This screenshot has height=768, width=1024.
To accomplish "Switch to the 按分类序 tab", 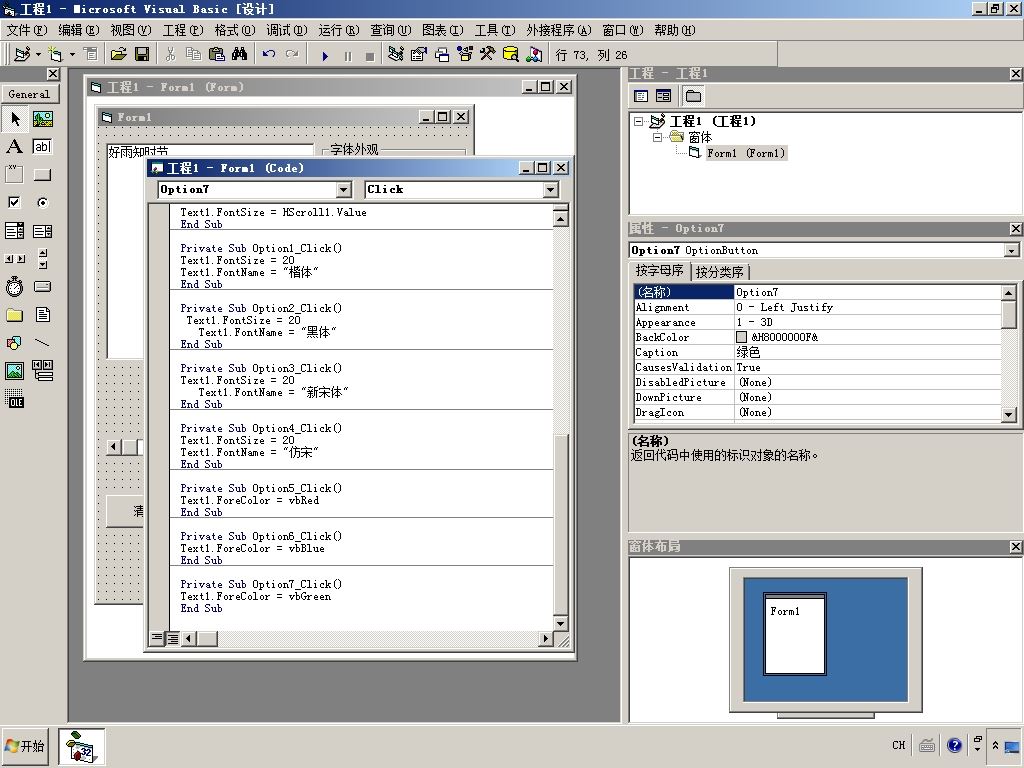I will 720,272.
